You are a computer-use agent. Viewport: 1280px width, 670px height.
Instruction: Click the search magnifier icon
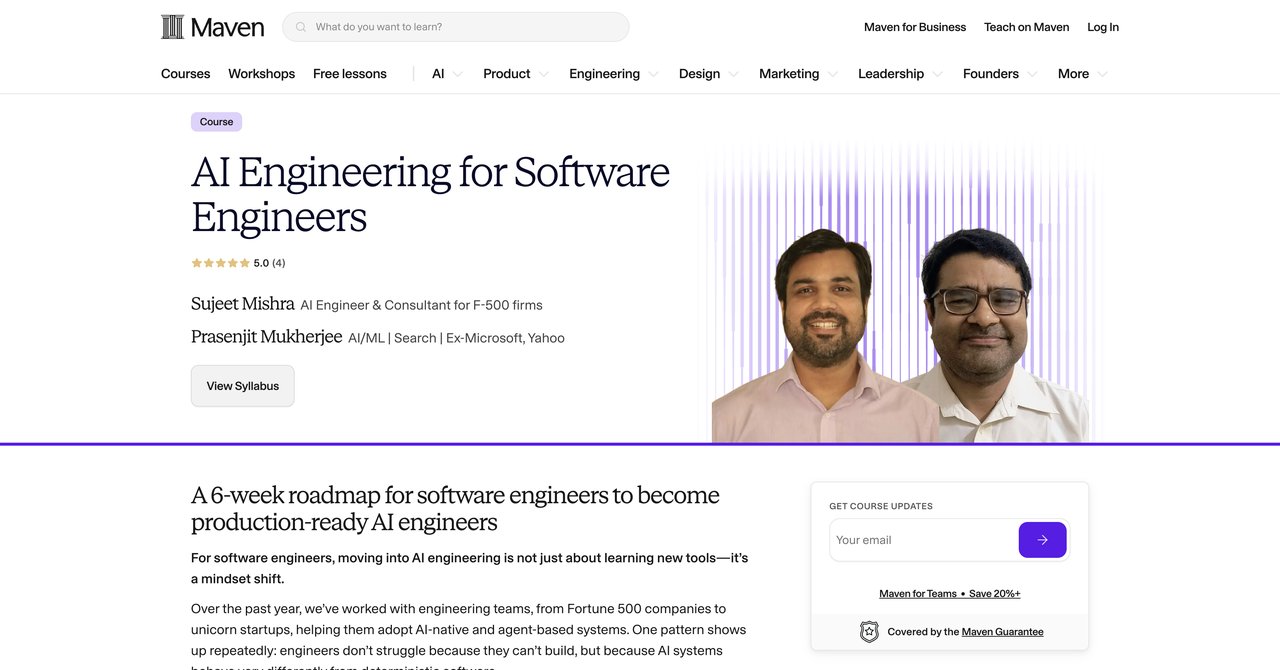[301, 27]
